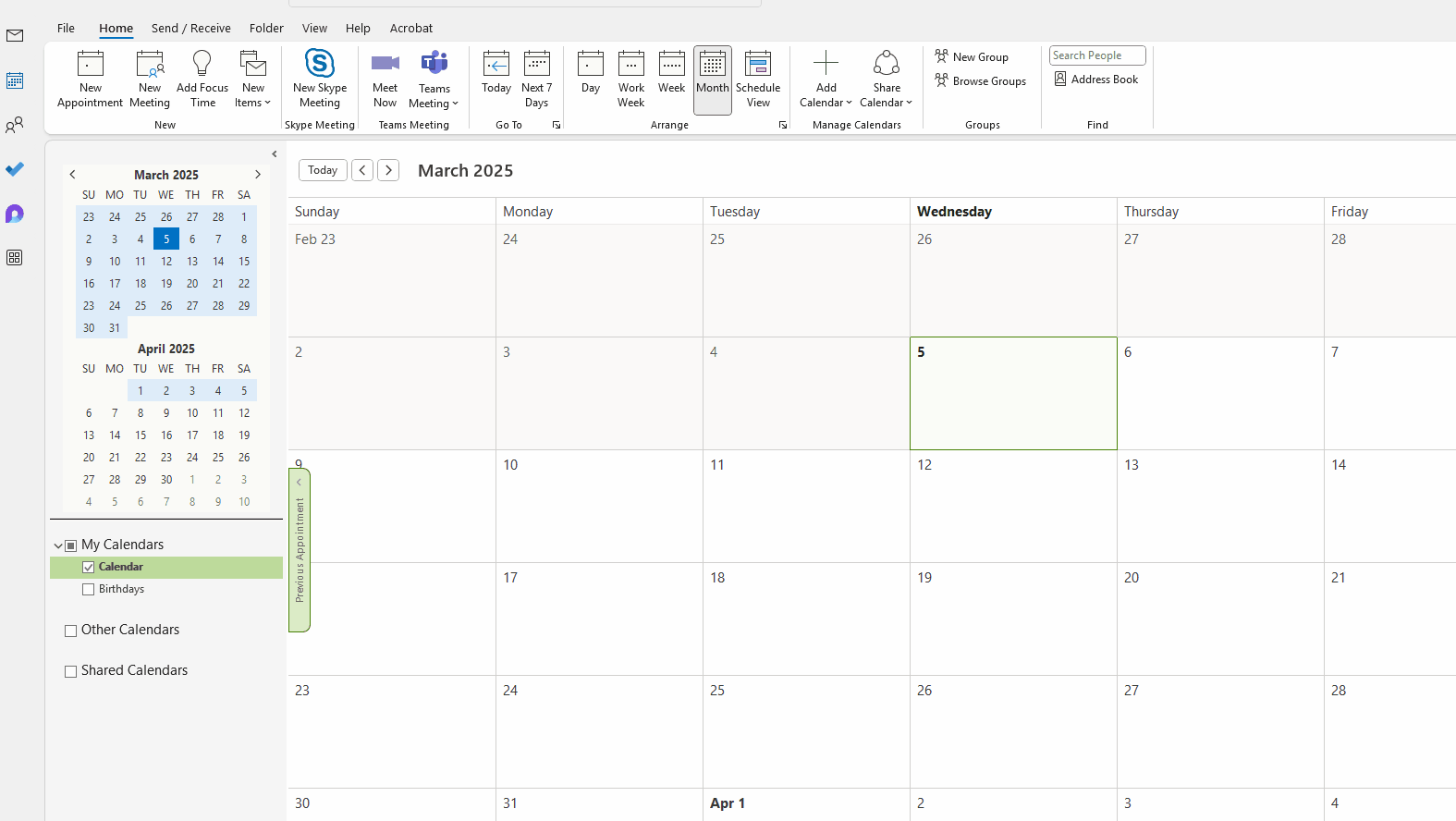Select the Month view button
This screenshot has height=821, width=1456.
(x=713, y=80)
